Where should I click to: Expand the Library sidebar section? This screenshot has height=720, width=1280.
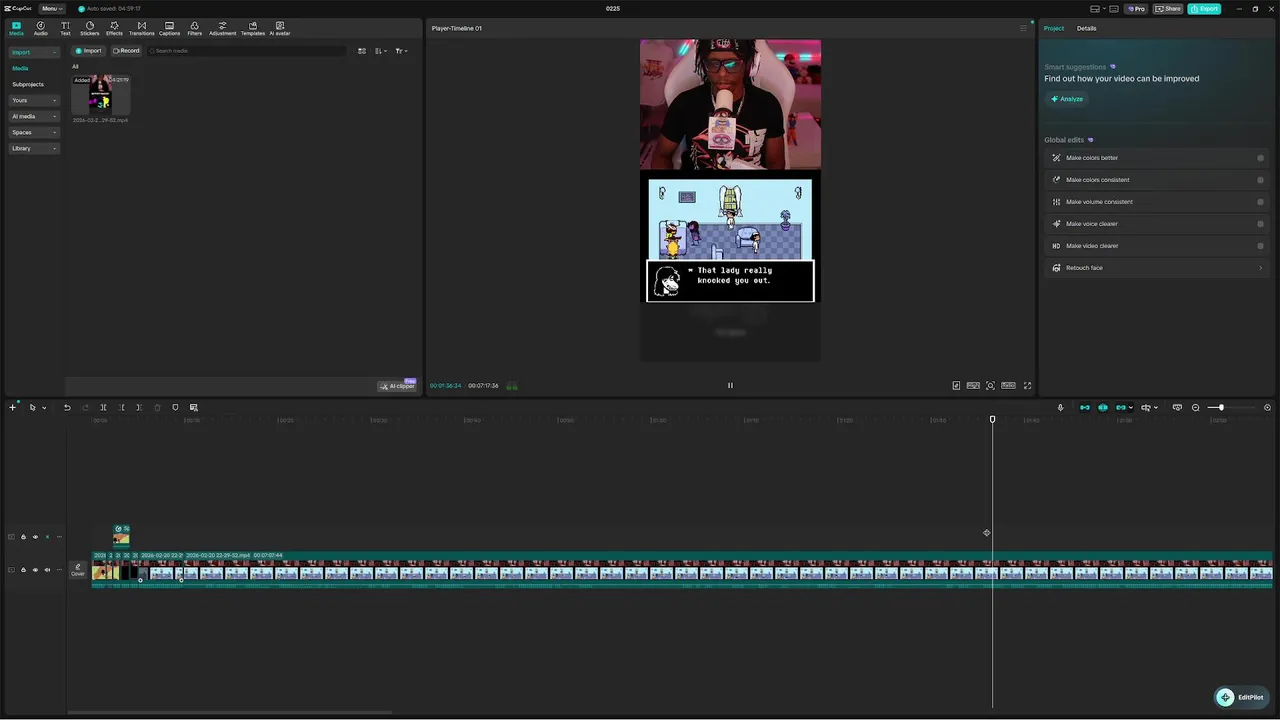point(35,148)
